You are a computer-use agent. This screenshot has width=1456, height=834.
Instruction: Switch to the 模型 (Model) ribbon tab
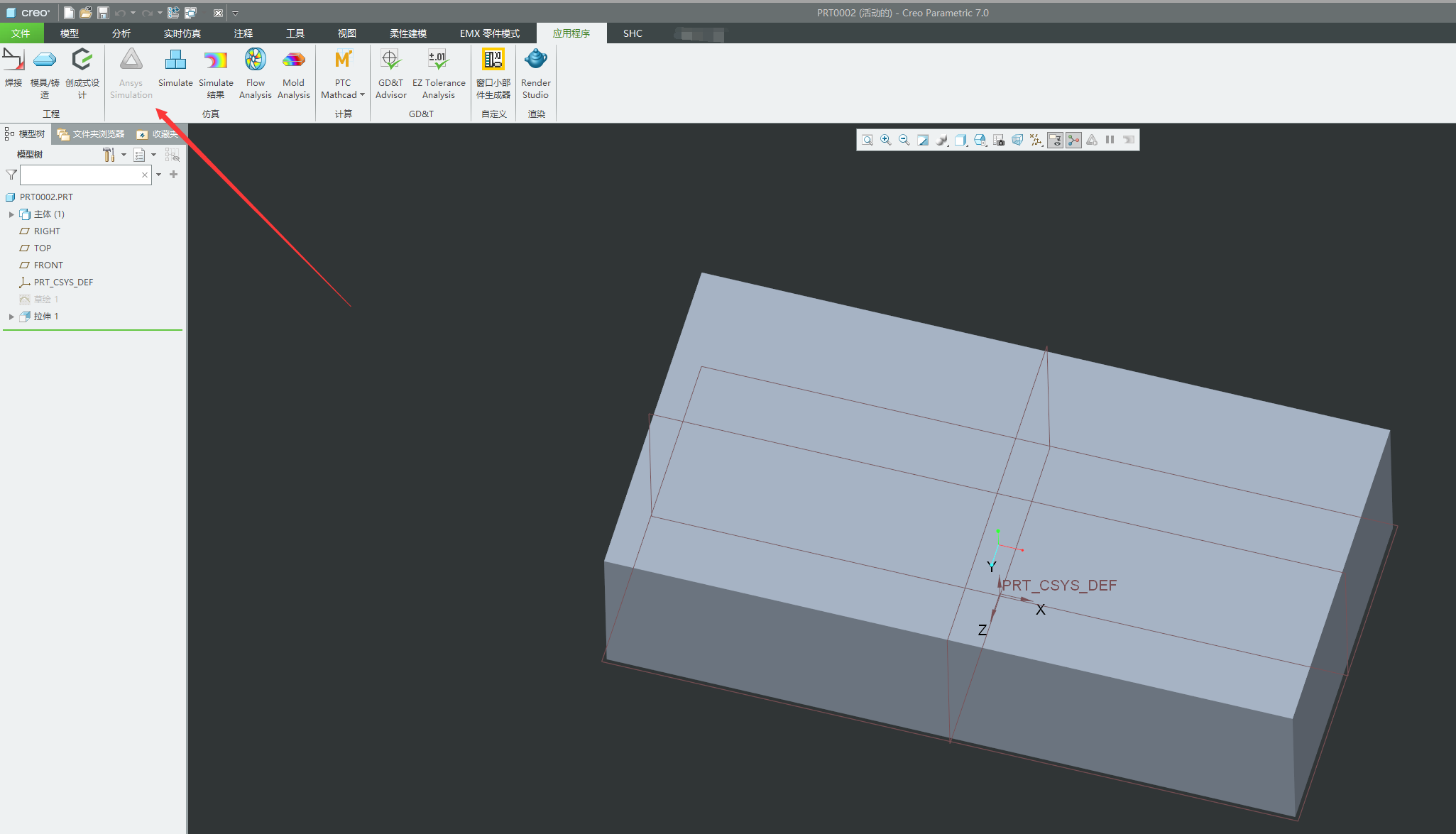click(70, 33)
